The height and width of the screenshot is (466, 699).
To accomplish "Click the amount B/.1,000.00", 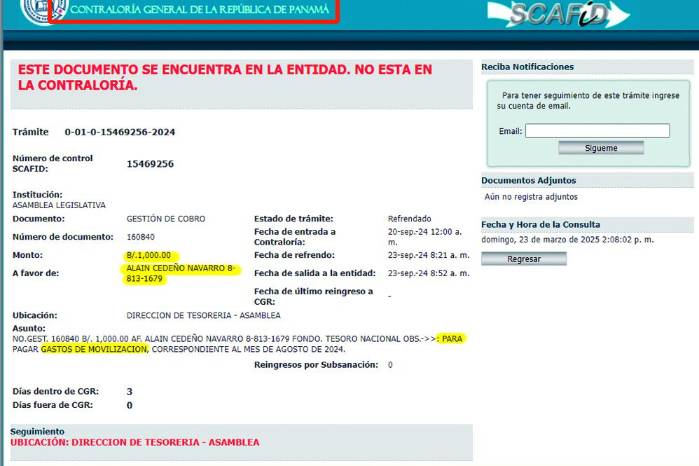I will tap(148, 256).
